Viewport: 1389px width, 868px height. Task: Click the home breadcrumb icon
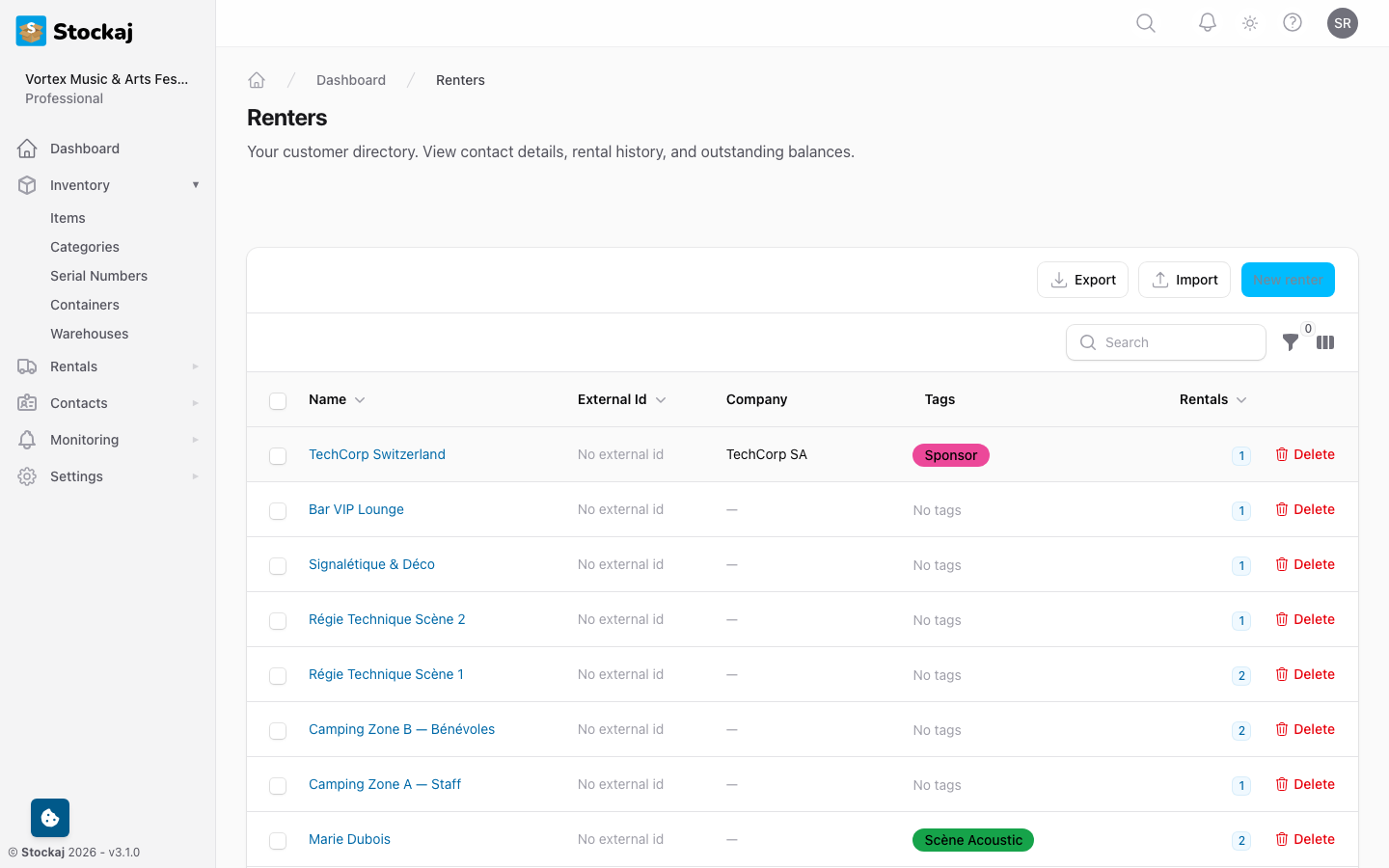pos(257,80)
